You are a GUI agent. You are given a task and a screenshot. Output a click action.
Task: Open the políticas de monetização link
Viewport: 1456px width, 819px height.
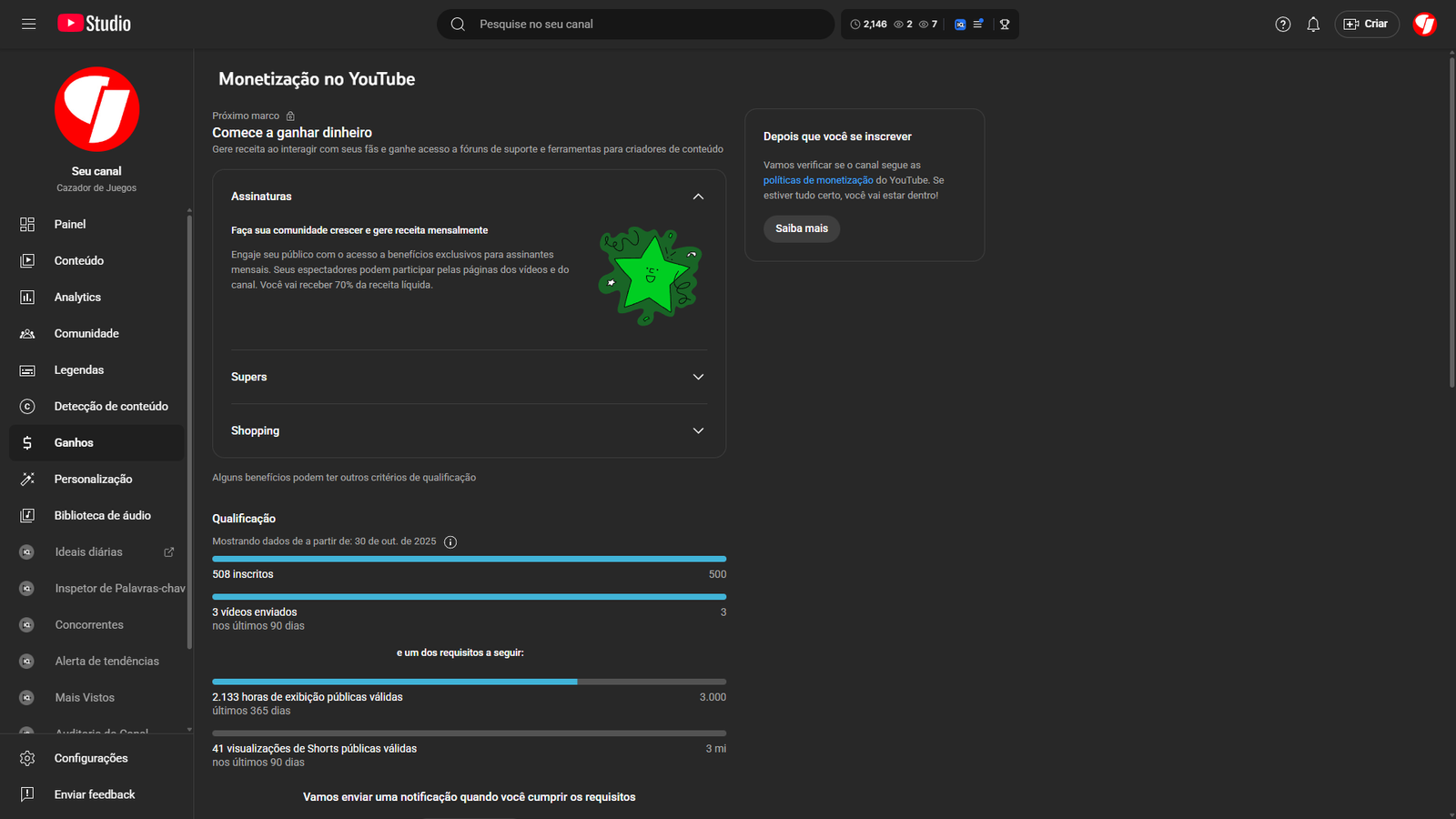[x=818, y=180]
